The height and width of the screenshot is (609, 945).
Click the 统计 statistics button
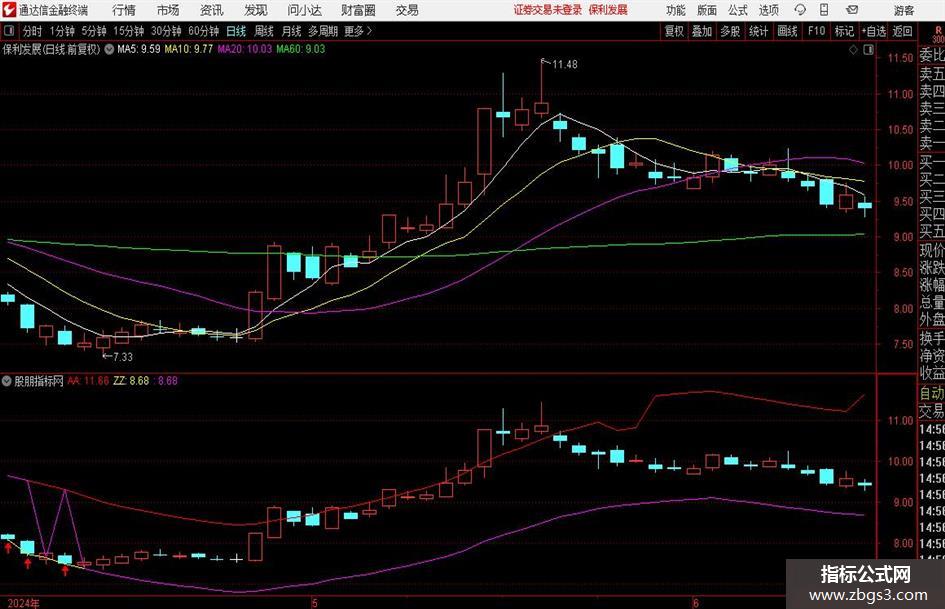[758, 31]
